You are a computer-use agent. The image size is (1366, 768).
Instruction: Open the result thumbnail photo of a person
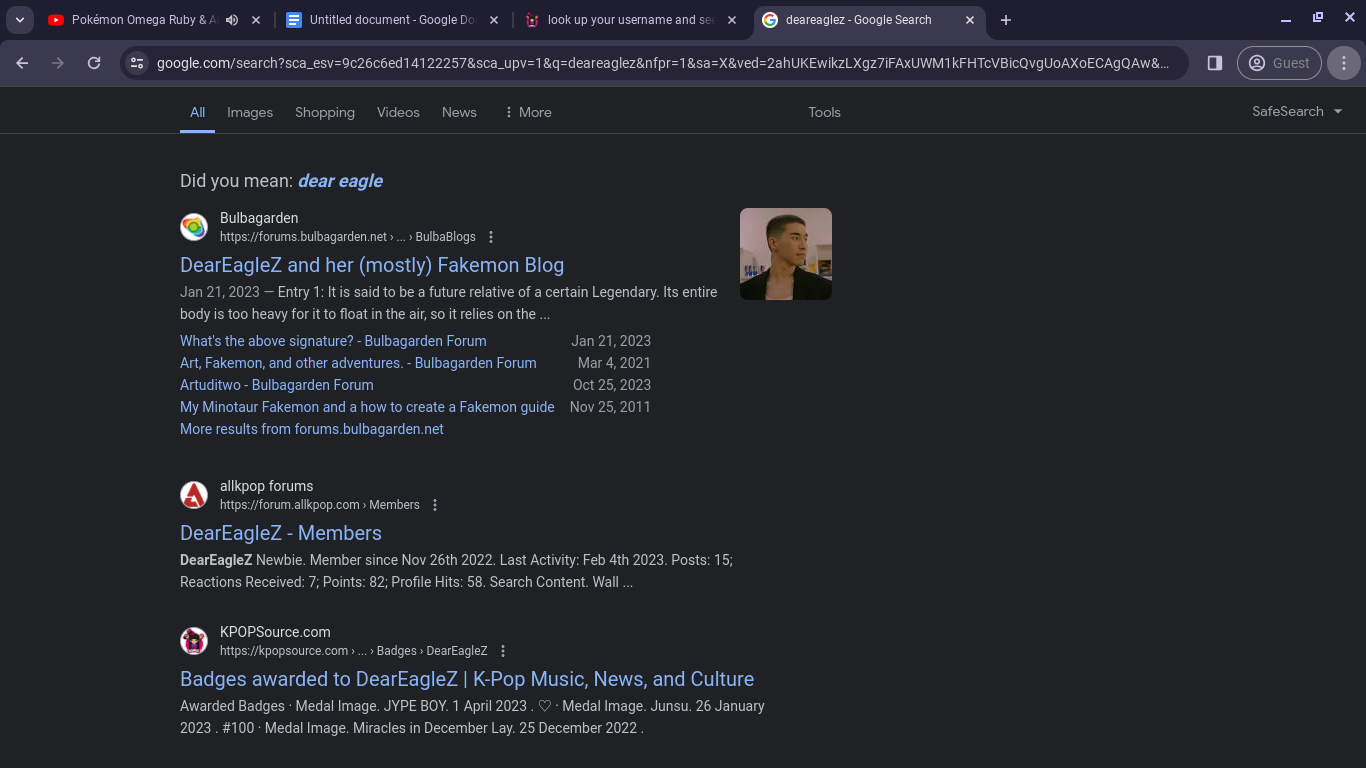point(786,254)
